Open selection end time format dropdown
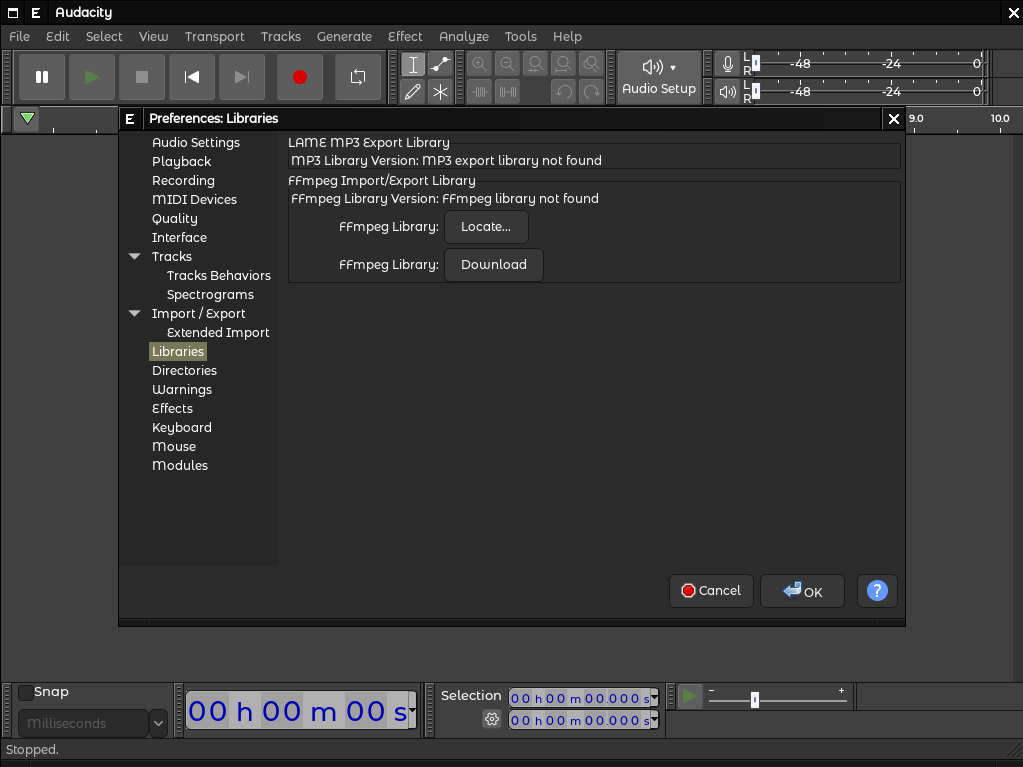The height and width of the screenshot is (767, 1023). (x=654, y=719)
